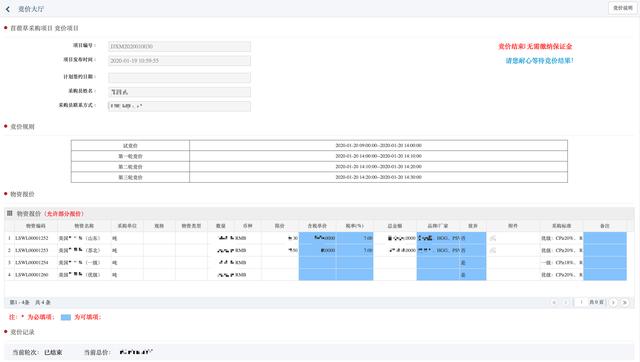Click blue 税率 cell in row 4
This screenshot has width=640, height=362.
click(355, 275)
